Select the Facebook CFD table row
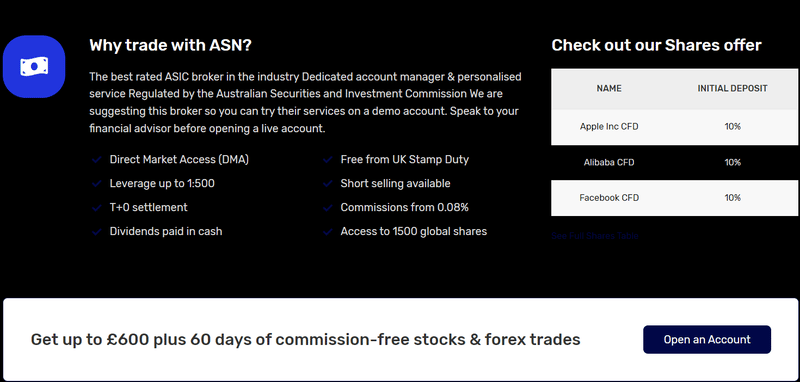The width and height of the screenshot is (800, 382). (674, 198)
